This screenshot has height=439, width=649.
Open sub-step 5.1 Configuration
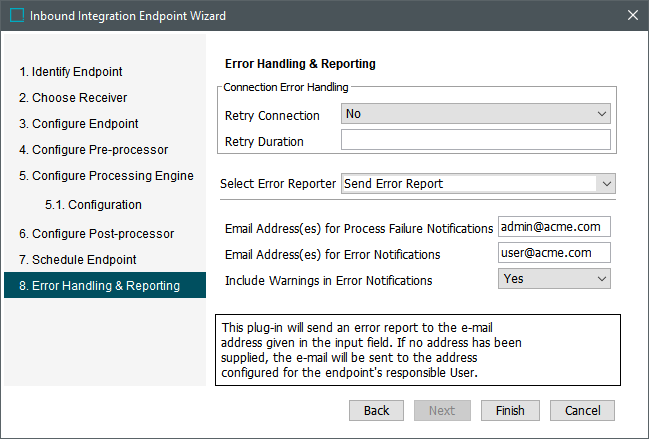93,205
